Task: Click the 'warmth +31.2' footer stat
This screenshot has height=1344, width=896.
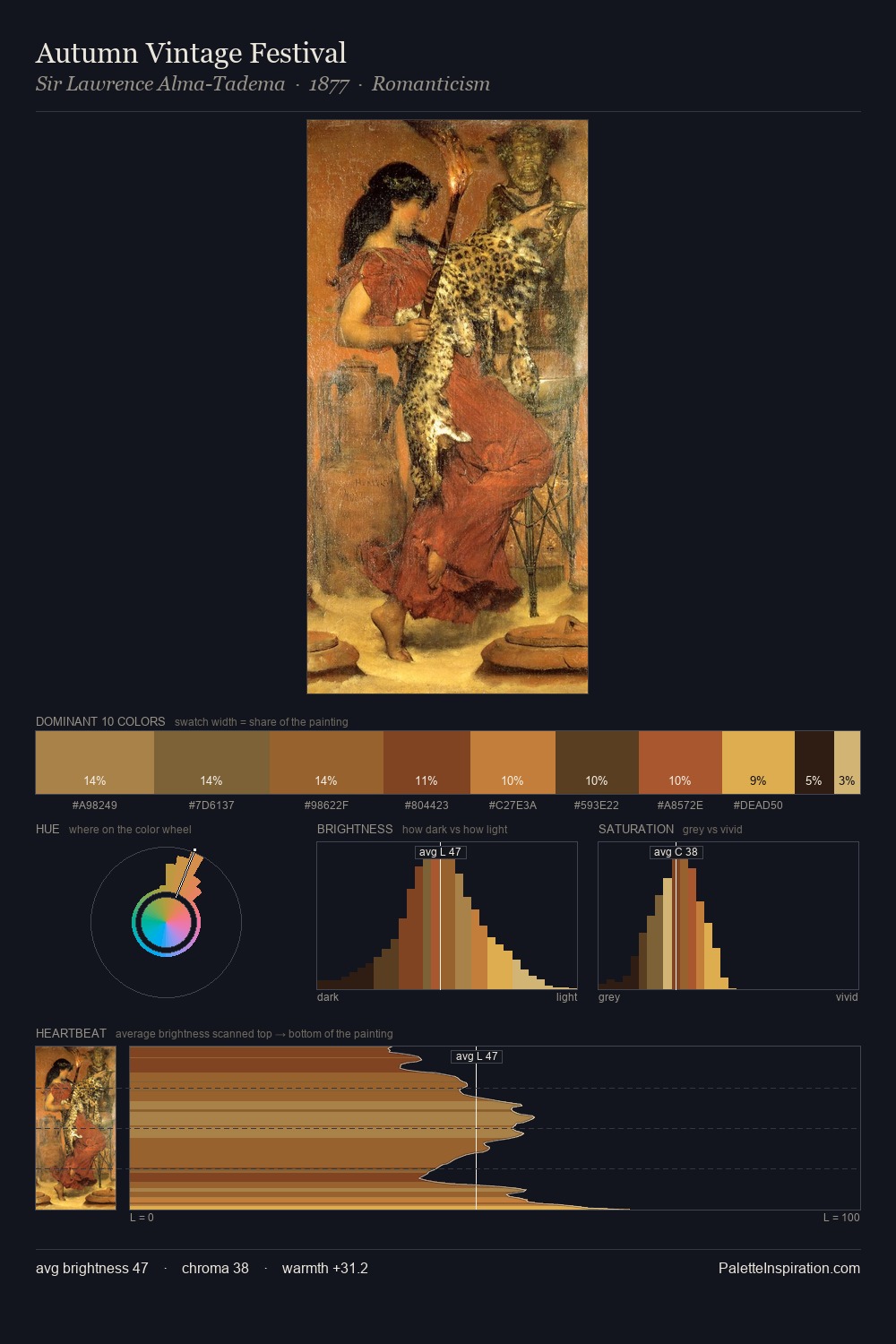Action: click(x=325, y=1269)
